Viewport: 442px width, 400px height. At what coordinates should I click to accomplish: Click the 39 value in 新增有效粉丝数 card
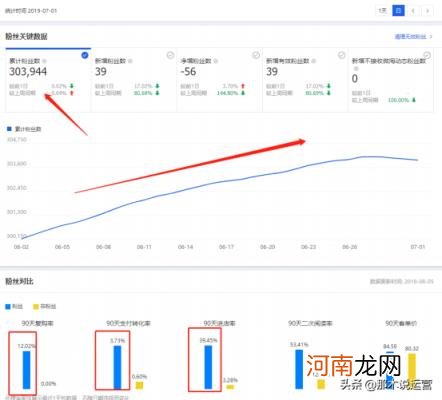[x=272, y=72]
